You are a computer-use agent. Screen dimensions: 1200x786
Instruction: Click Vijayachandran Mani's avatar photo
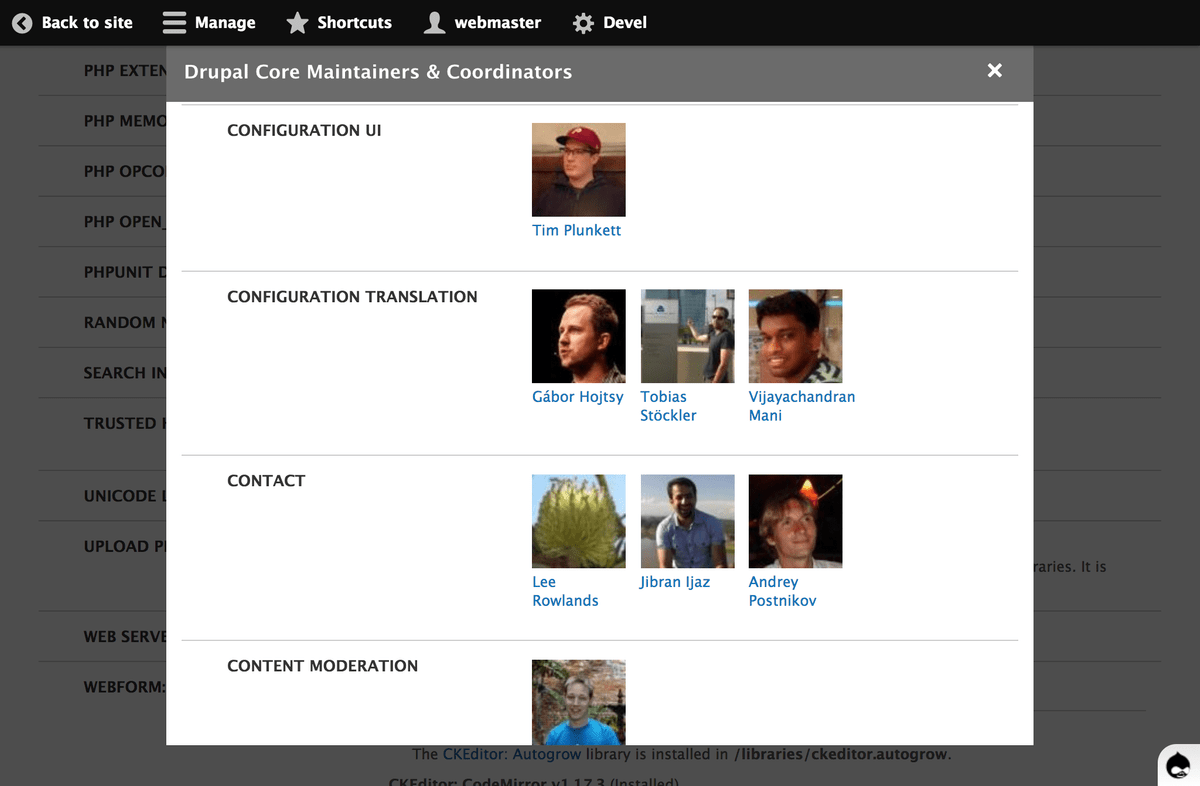click(x=795, y=336)
